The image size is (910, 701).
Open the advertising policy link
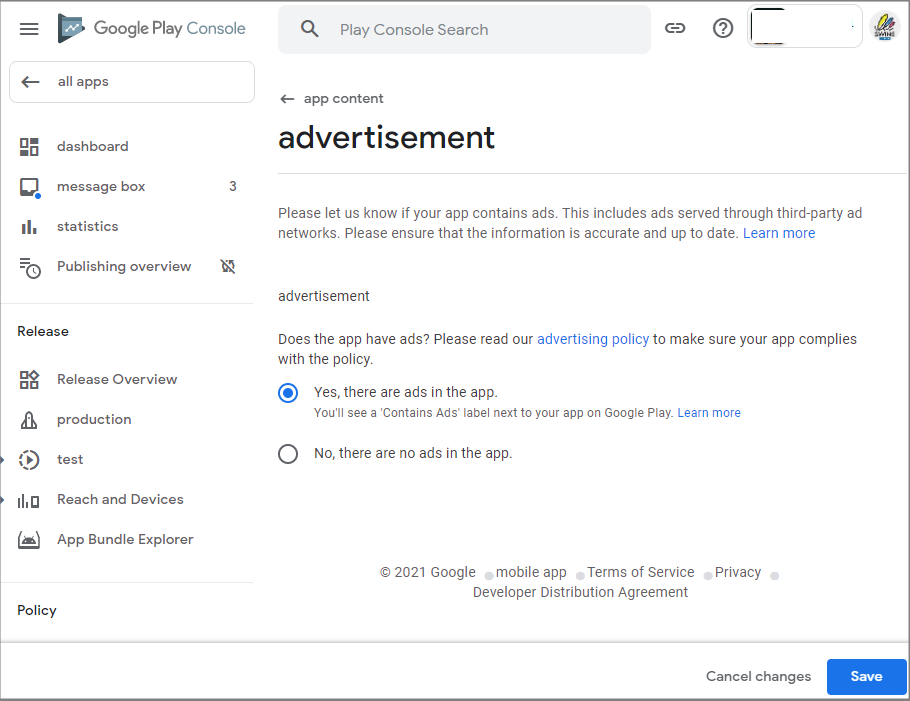tap(593, 339)
